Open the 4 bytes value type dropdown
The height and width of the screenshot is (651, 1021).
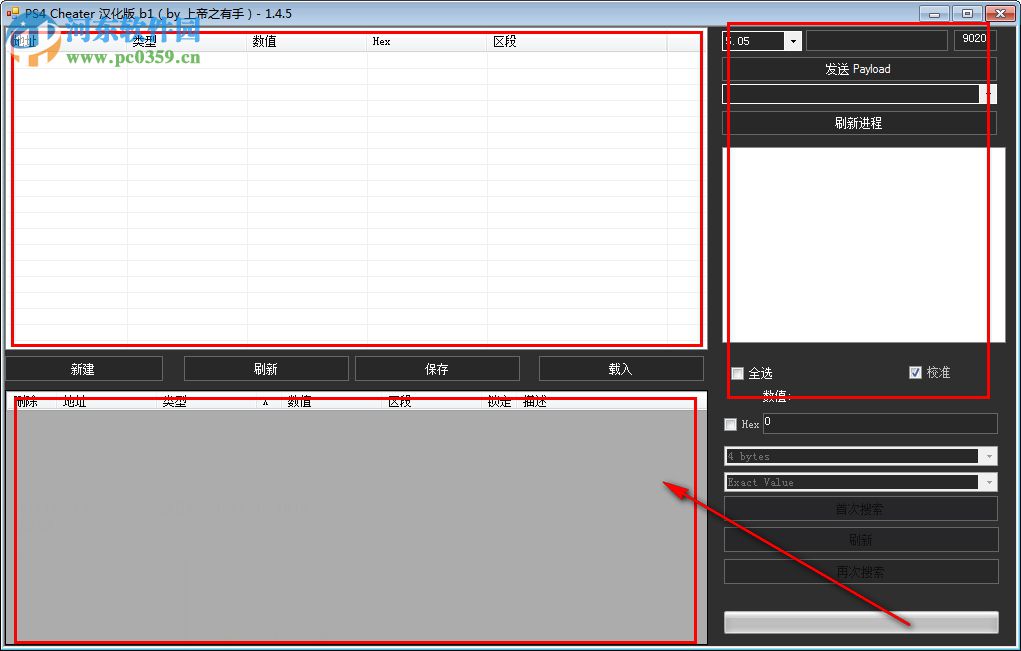tap(989, 456)
